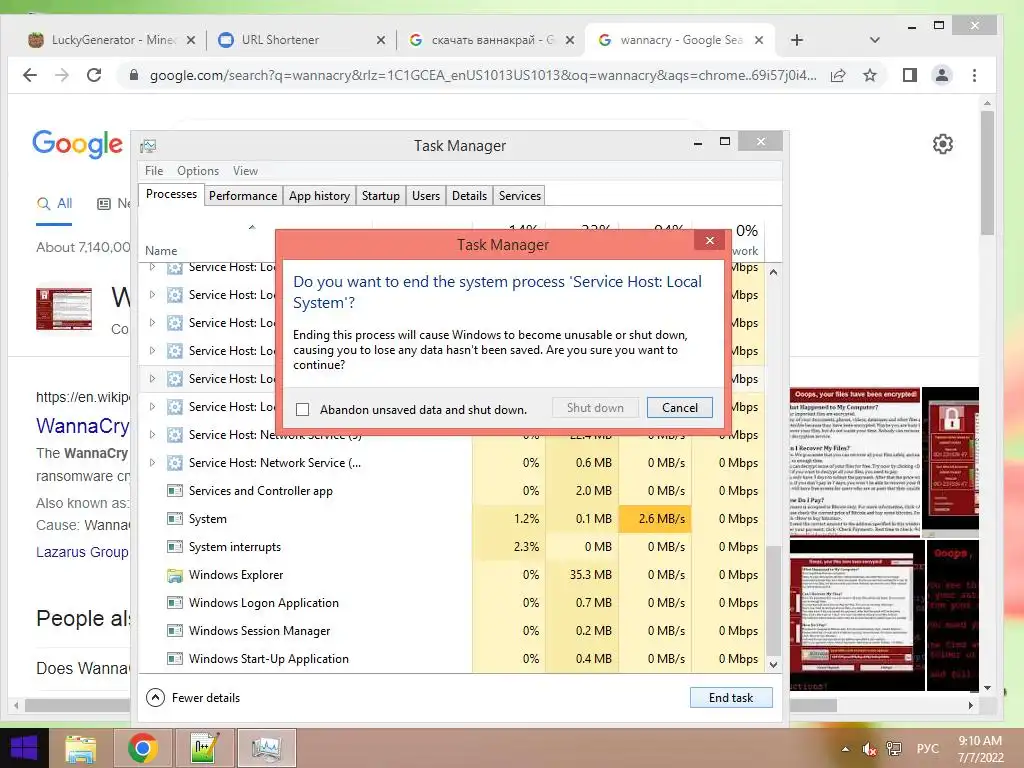Click the Windows Session Manager icon
The height and width of the screenshot is (768, 1024).
tap(174, 631)
